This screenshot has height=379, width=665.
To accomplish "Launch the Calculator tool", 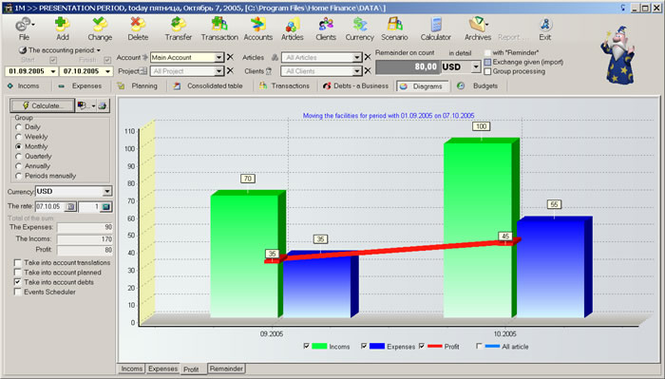I will tap(436, 24).
